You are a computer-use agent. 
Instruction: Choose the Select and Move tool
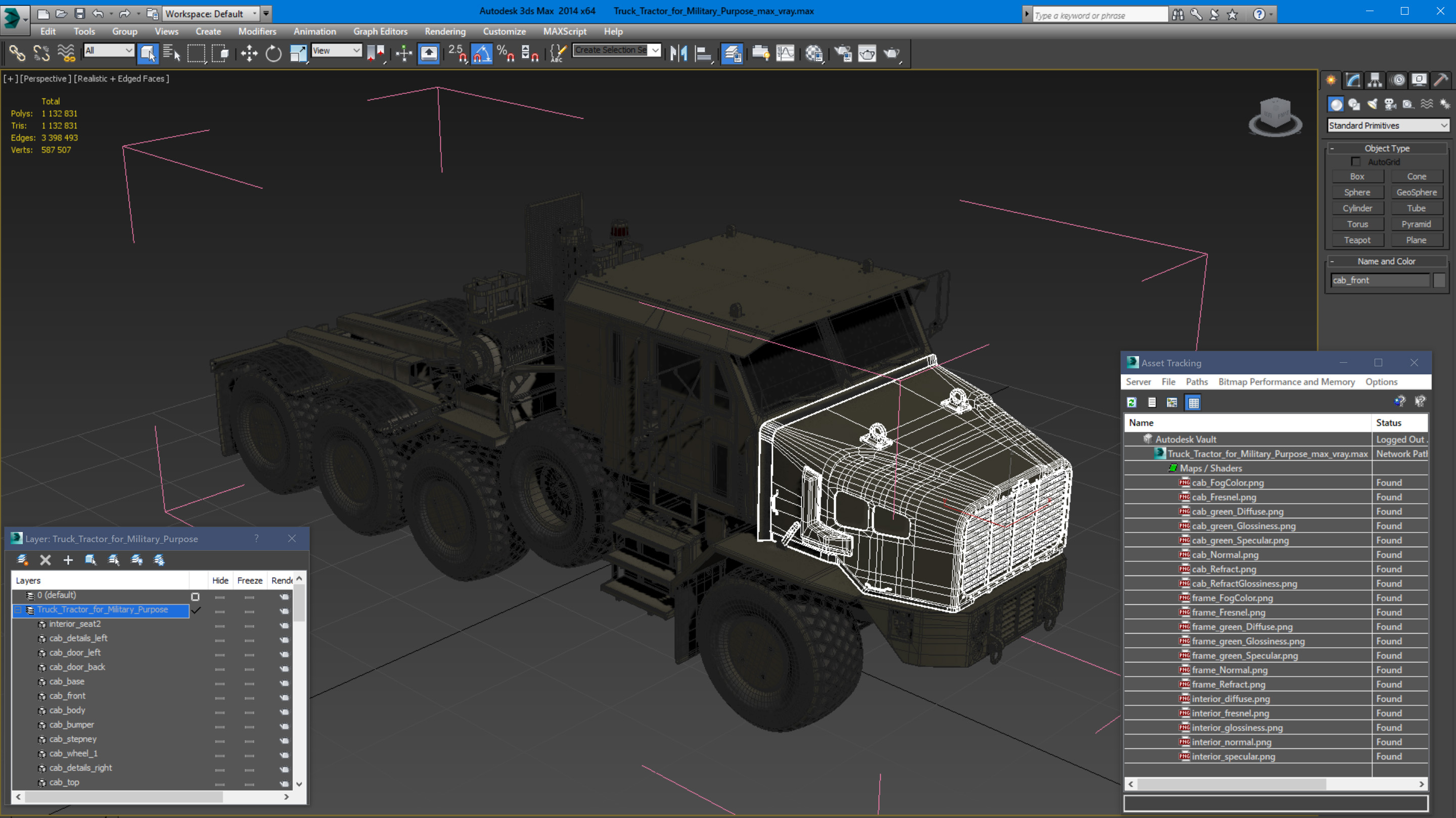[249, 53]
